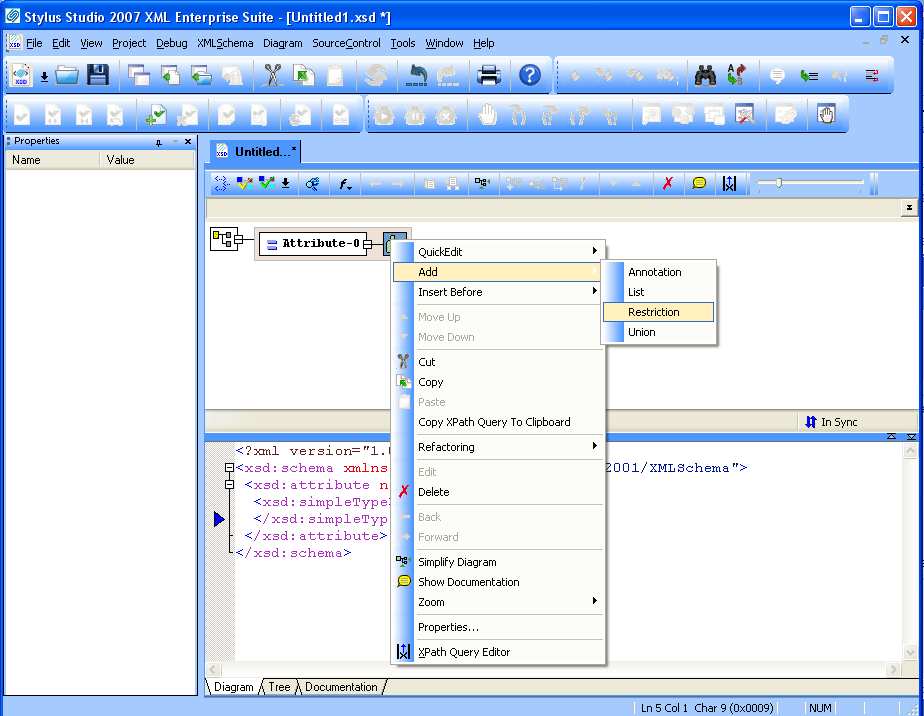This screenshot has height=716, width=924.
Task: Click the Print toolbar icon
Action: pos(488,75)
